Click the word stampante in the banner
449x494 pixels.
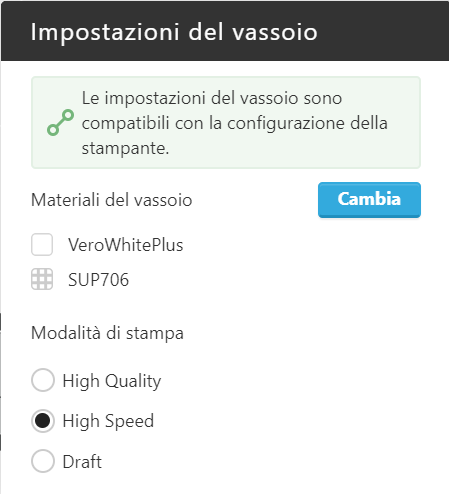click(x=123, y=148)
